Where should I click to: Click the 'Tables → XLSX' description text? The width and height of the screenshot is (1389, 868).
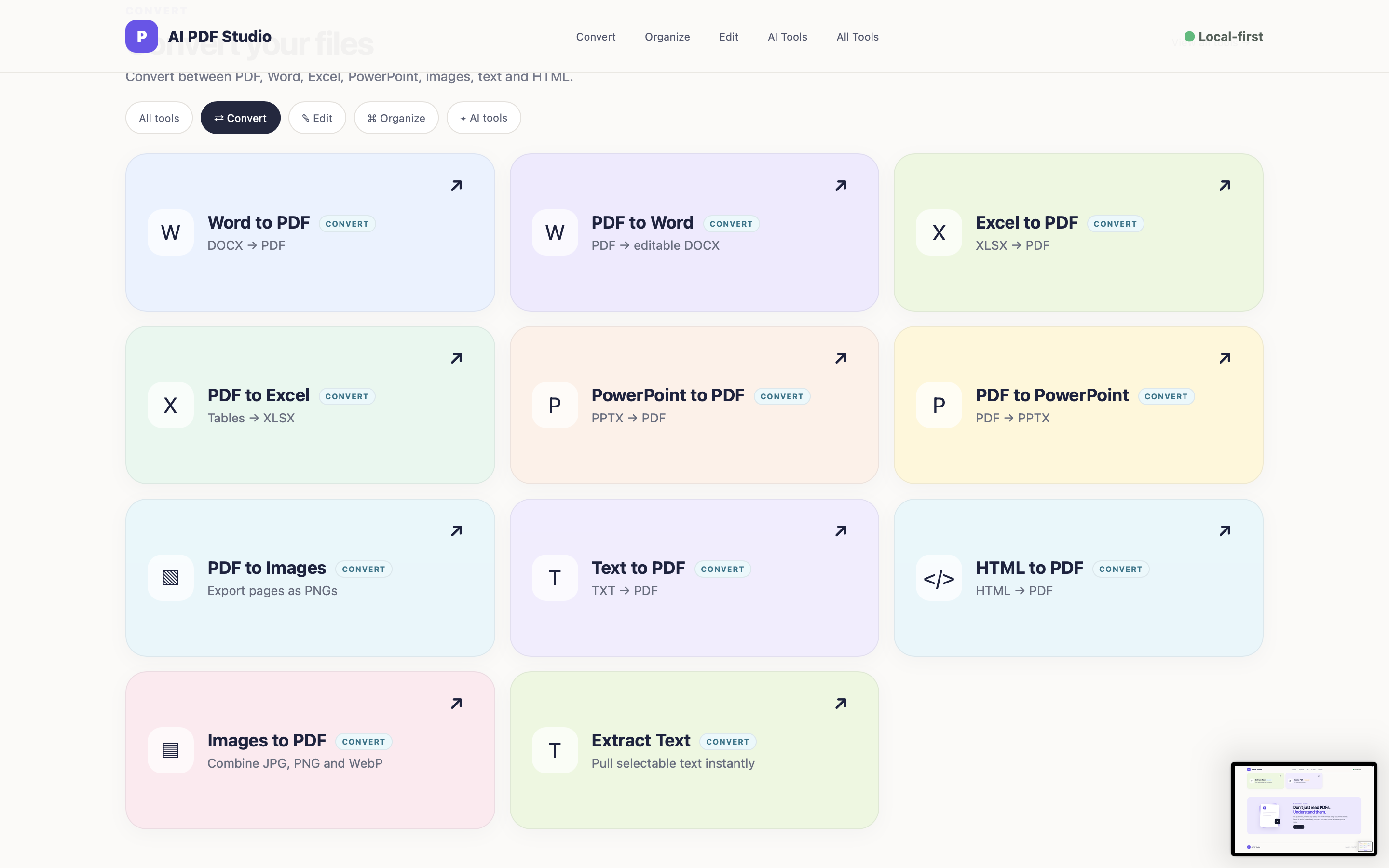251,419
